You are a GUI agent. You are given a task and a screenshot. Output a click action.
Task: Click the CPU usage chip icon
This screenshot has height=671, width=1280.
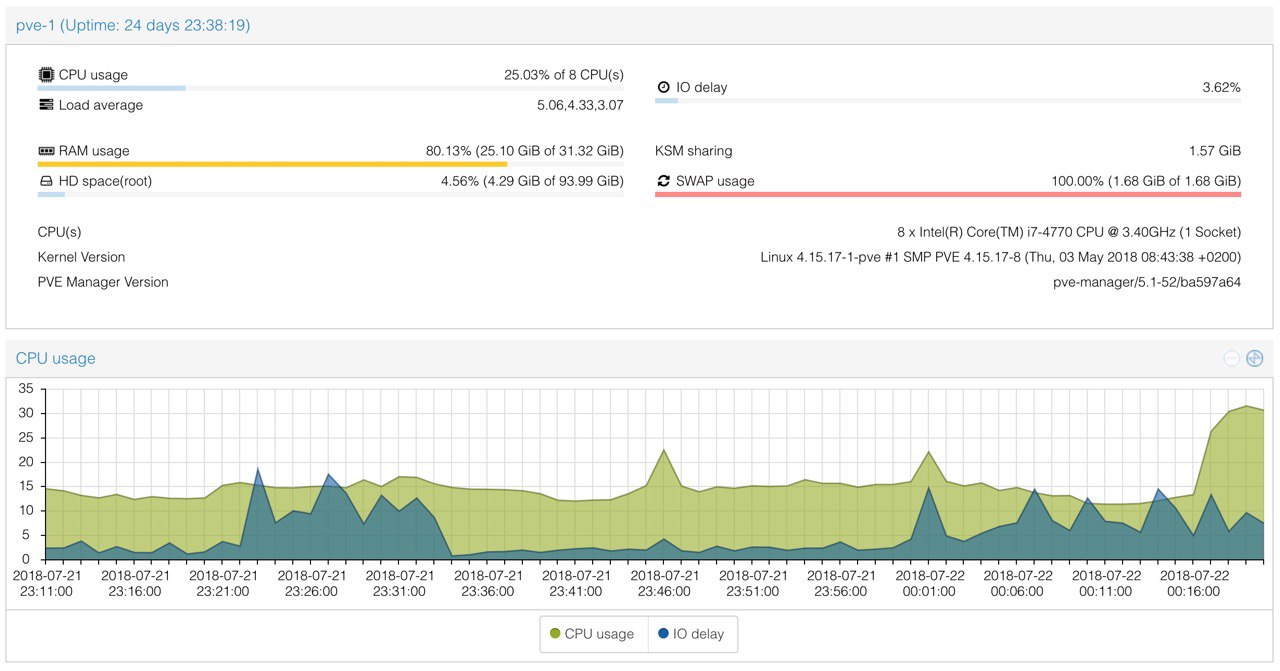[46, 75]
